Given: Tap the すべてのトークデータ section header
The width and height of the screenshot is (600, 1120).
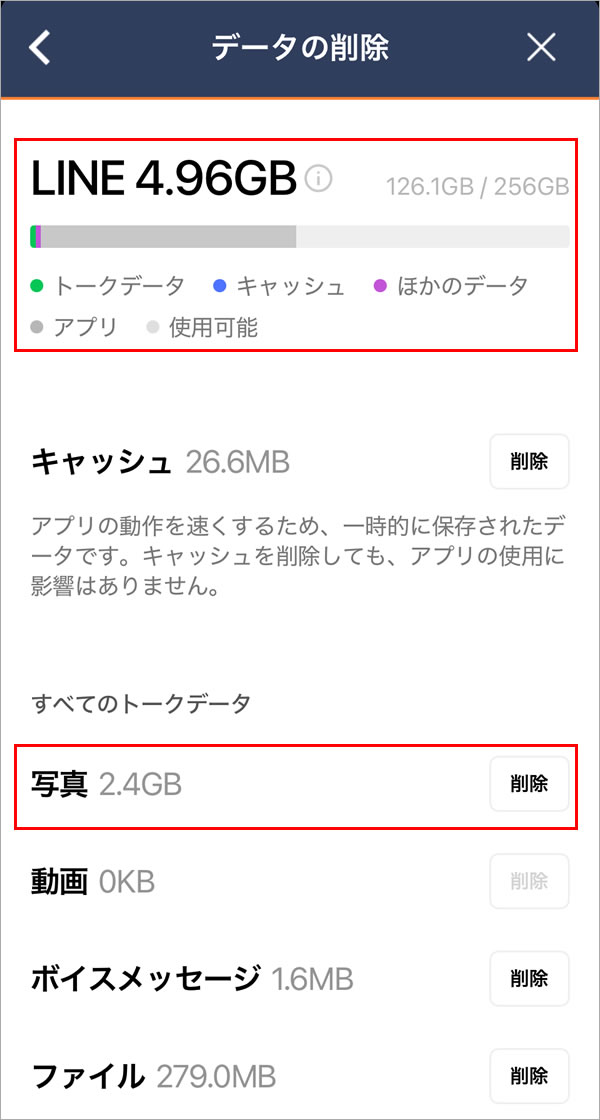Looking at the screenshot, I should point(141,704).
